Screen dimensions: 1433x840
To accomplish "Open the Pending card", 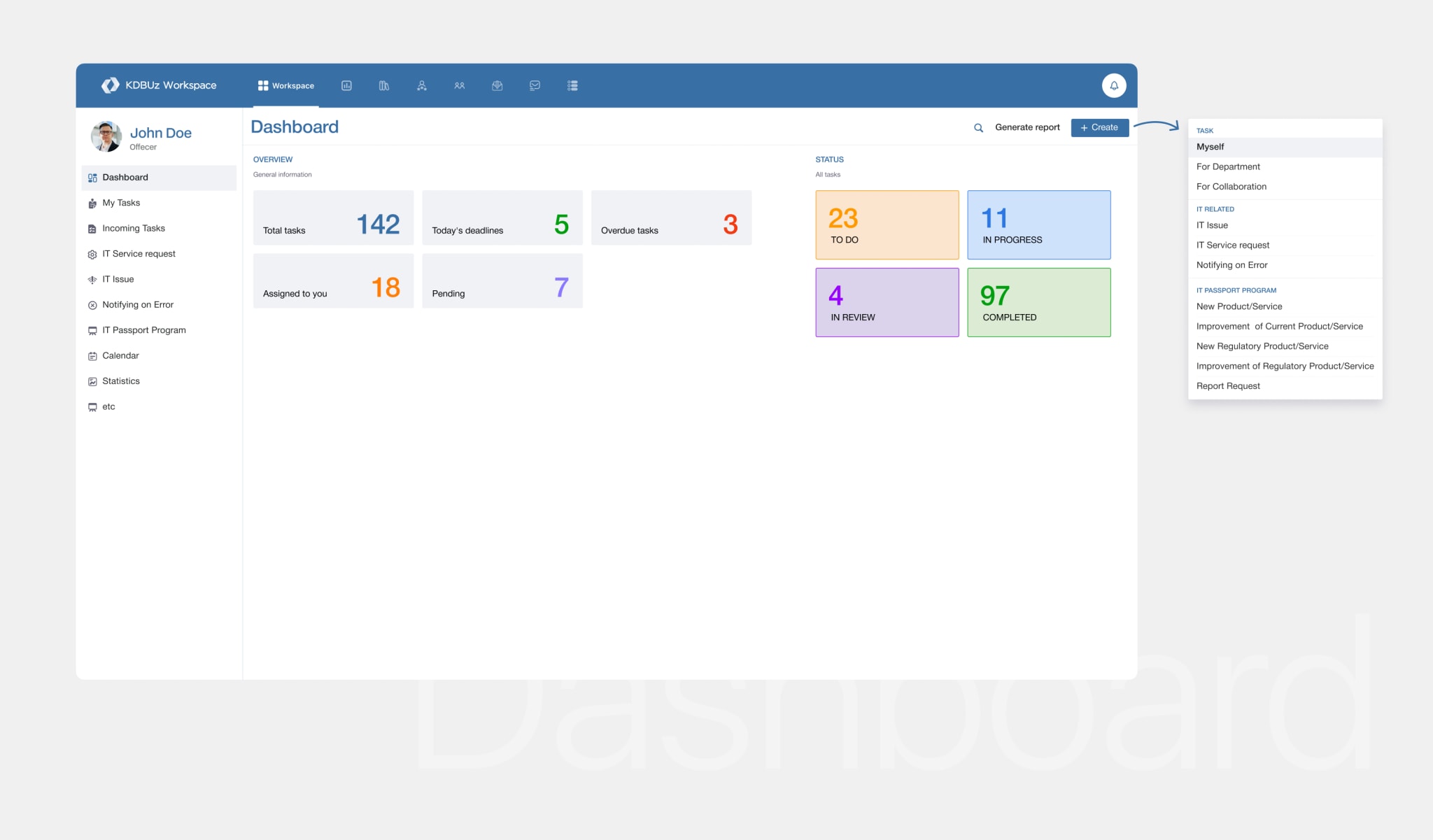I will 502,280.
